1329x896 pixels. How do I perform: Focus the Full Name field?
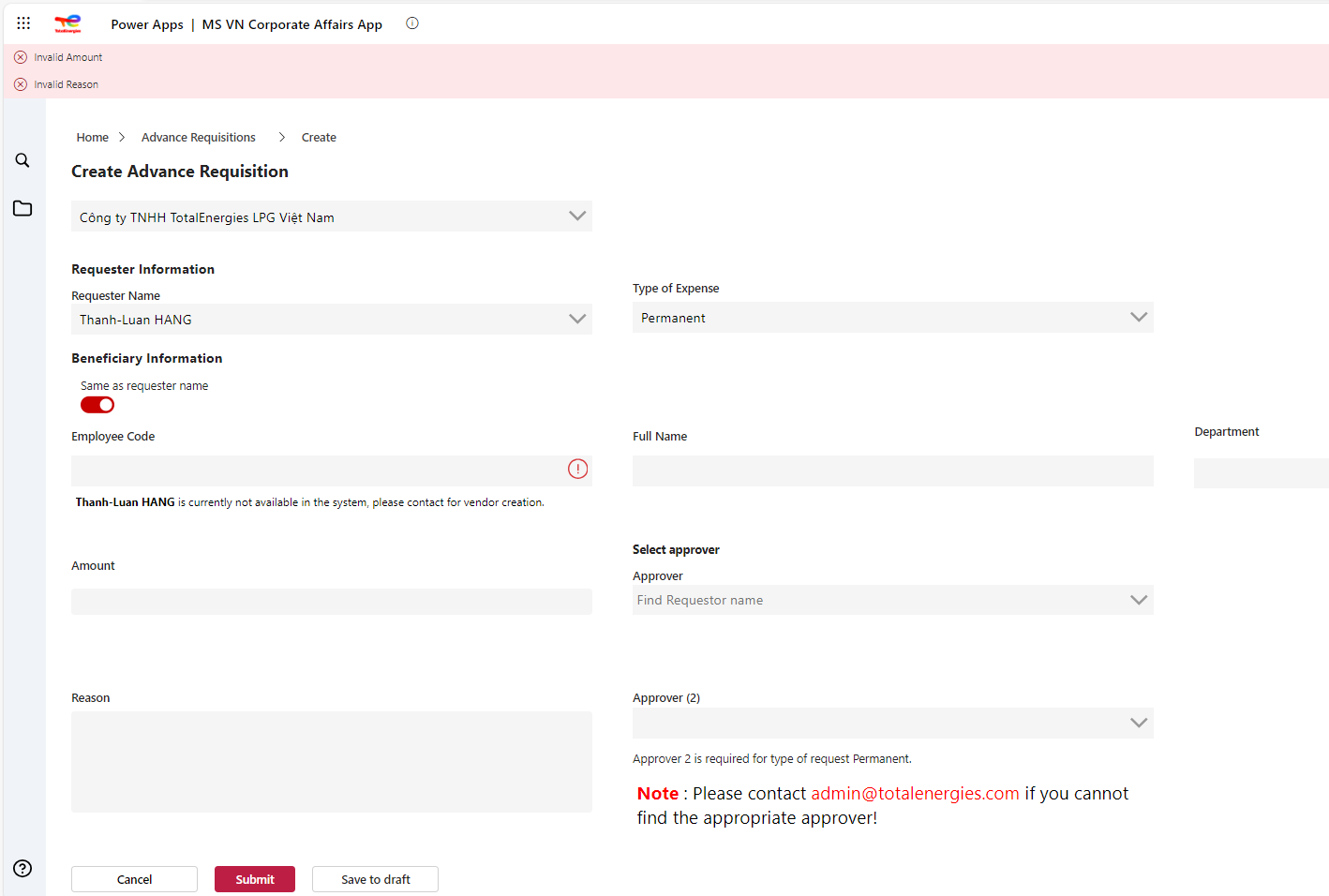[893, 470]
